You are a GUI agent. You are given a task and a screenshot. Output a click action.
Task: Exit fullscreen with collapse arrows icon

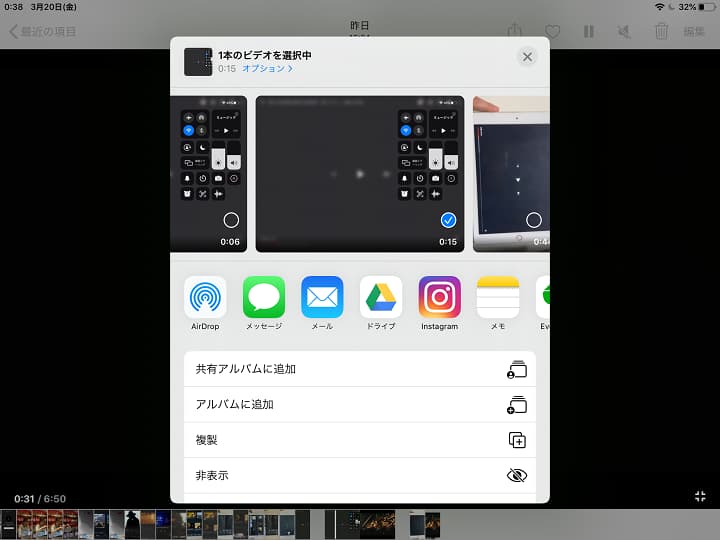pos(700,496)
